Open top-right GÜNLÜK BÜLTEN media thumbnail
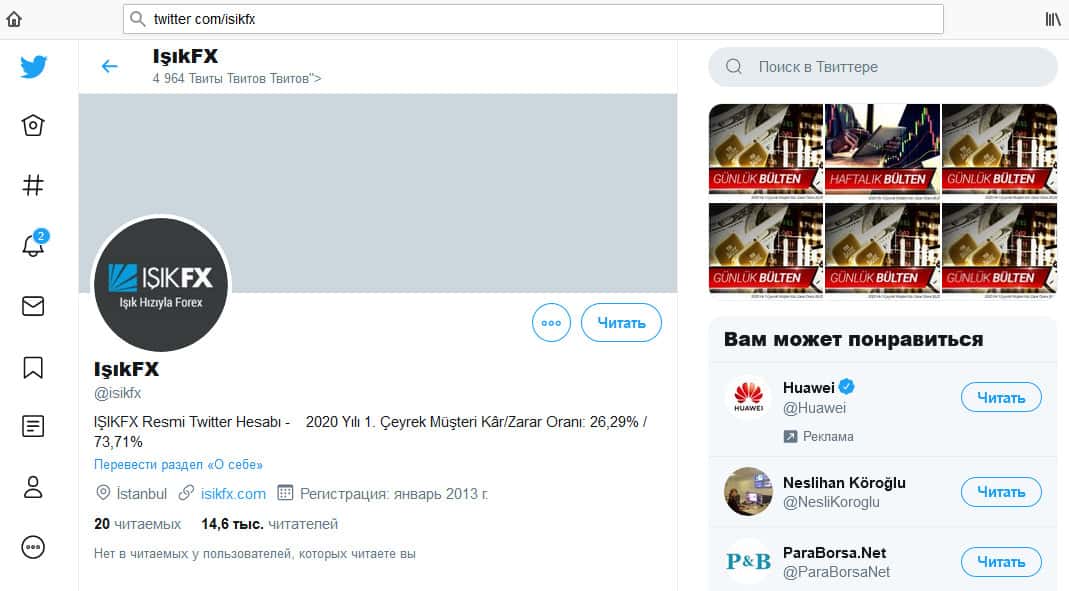Screen dimensions: 1069x591 tap(999, 151)
